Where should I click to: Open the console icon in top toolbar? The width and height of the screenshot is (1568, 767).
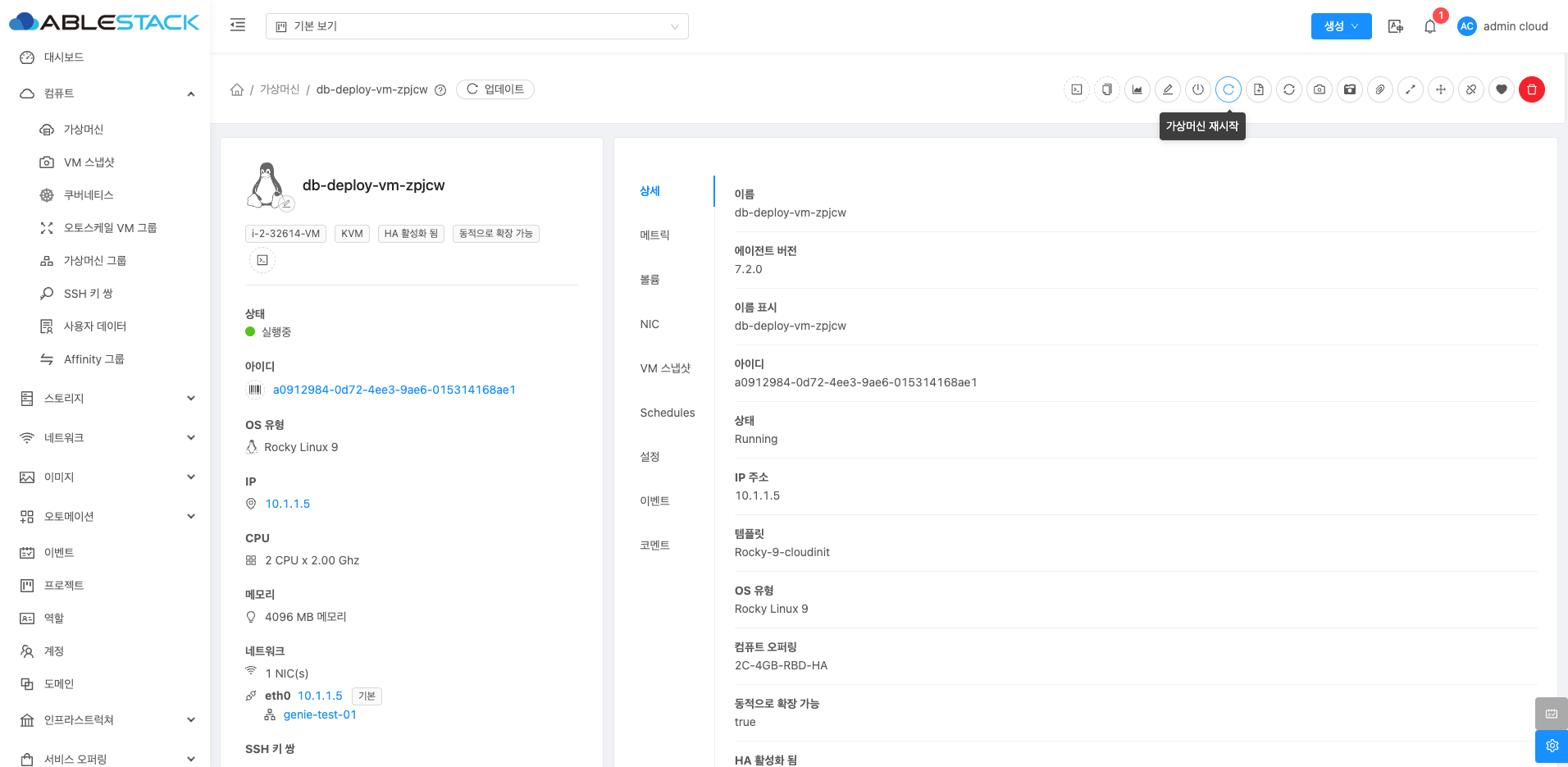click(1077, 89)
